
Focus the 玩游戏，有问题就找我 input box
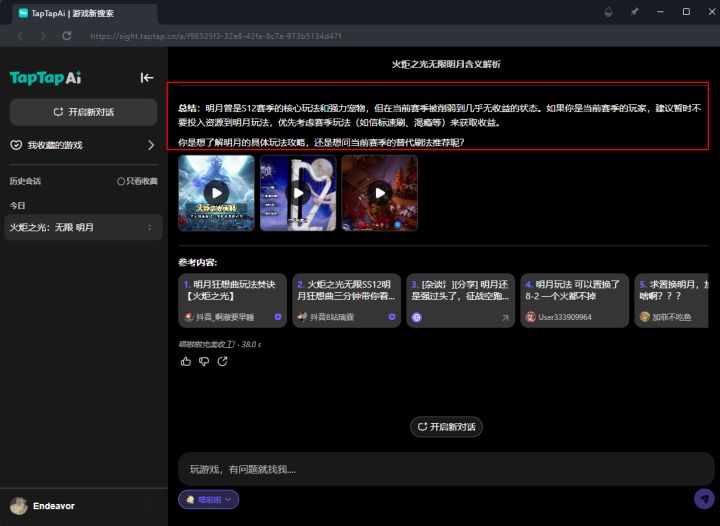tap(446, 469)
